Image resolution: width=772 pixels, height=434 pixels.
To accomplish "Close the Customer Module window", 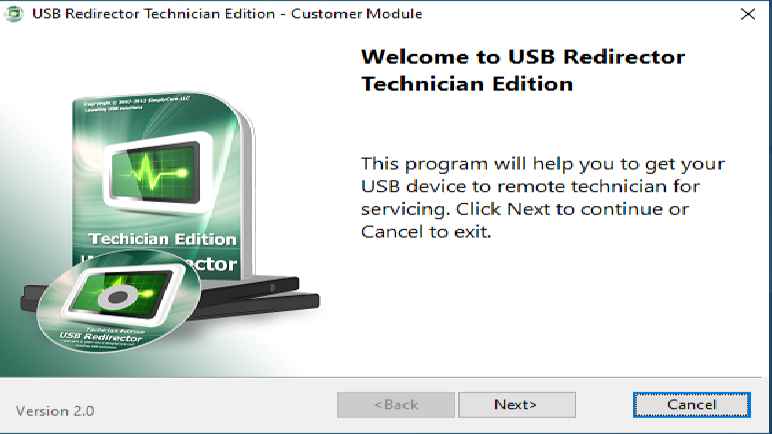I will (x=748, y=14).
